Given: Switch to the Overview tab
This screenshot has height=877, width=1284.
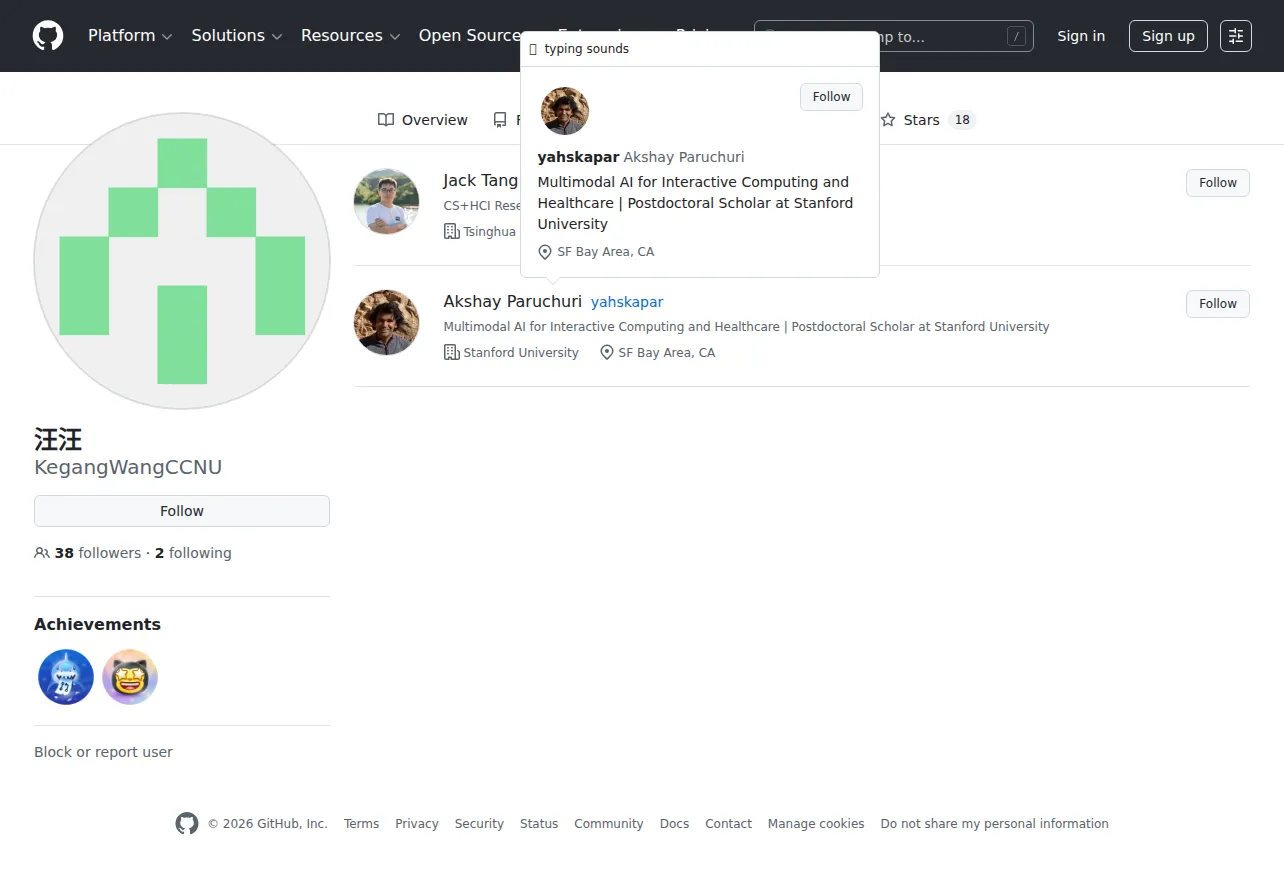Looking at the screenshot, I should point(423,120).
